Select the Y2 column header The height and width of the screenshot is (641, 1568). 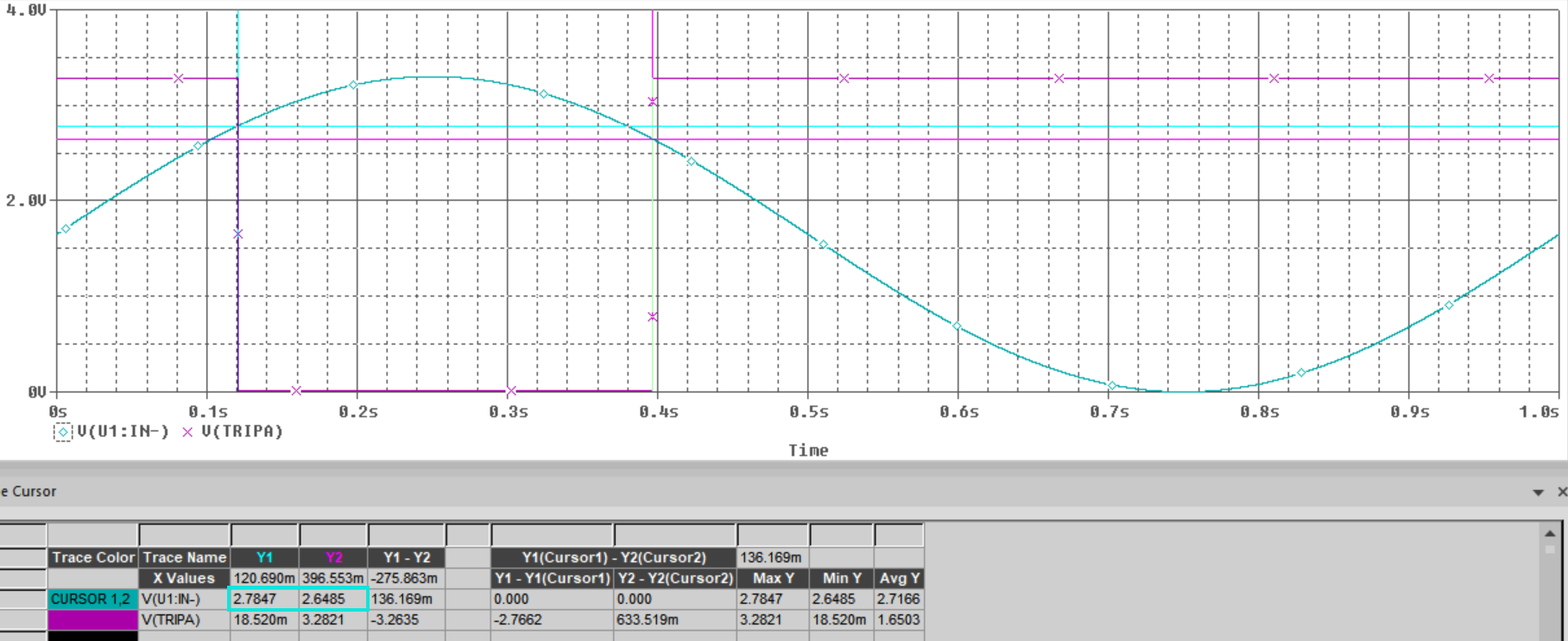coord(333,557)
